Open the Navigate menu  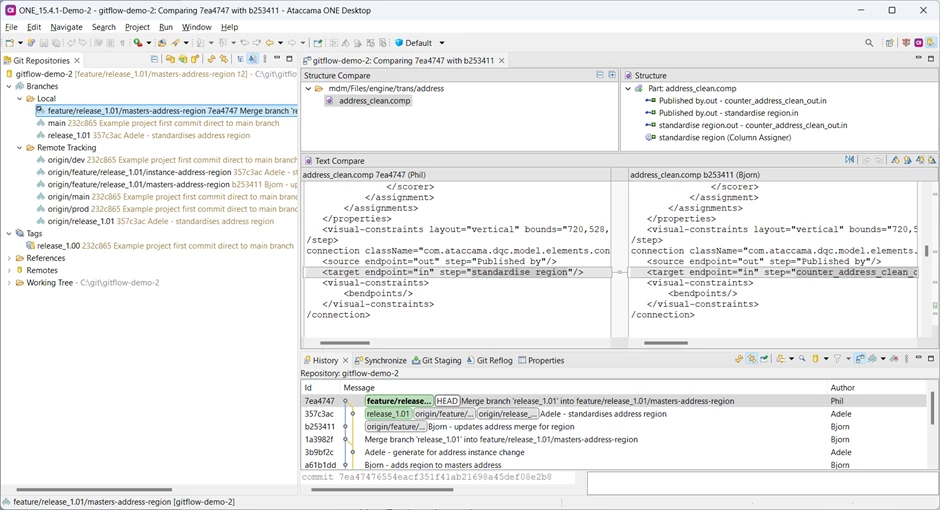tap(67, 27)
